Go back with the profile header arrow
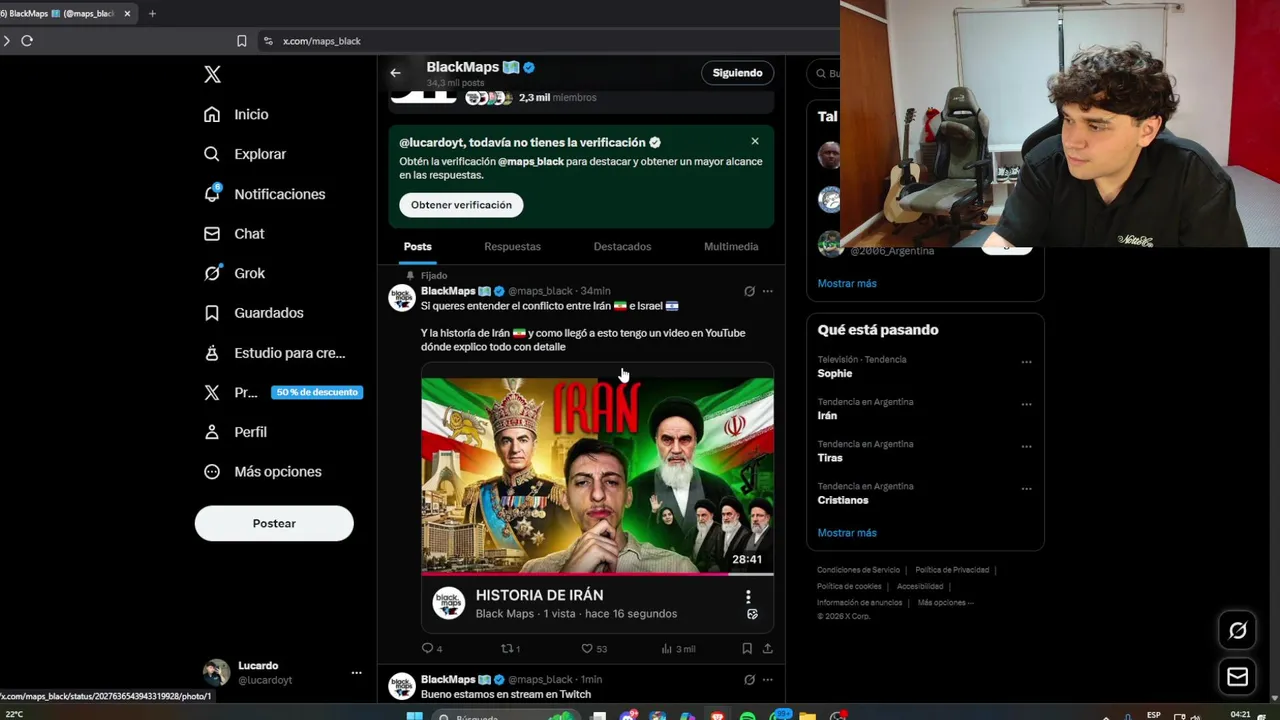Viewport: 1280px width, 720px height. [x=395, y=73]
